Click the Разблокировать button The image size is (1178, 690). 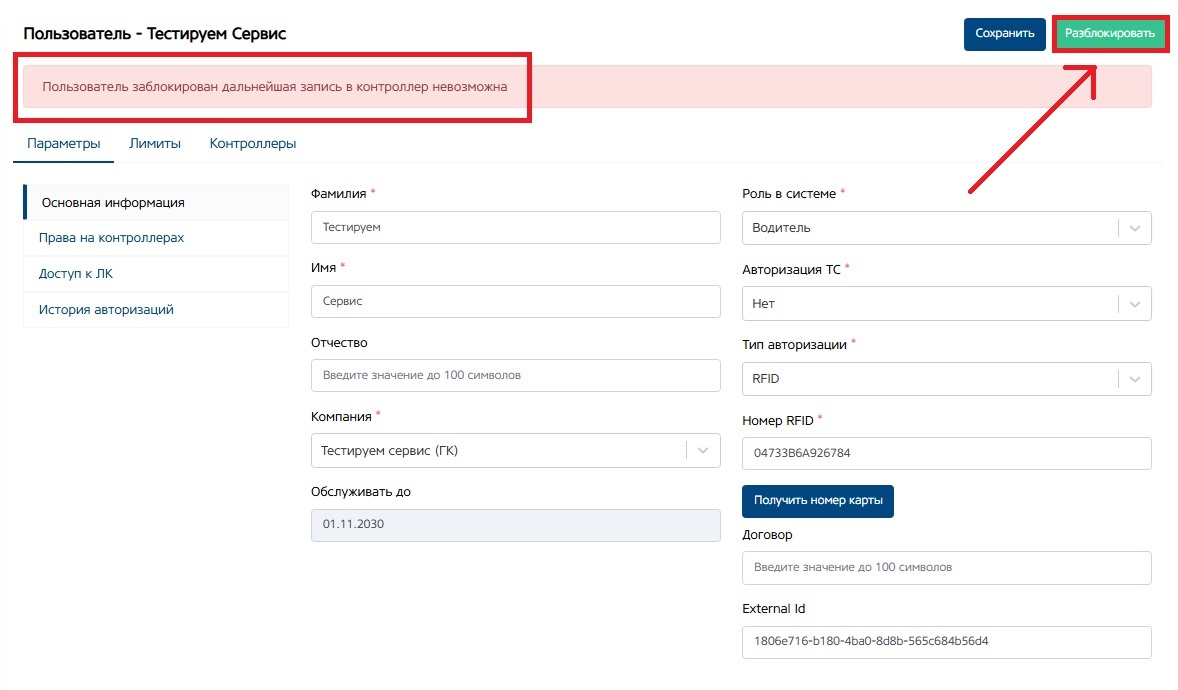(x=1110, y=33)
